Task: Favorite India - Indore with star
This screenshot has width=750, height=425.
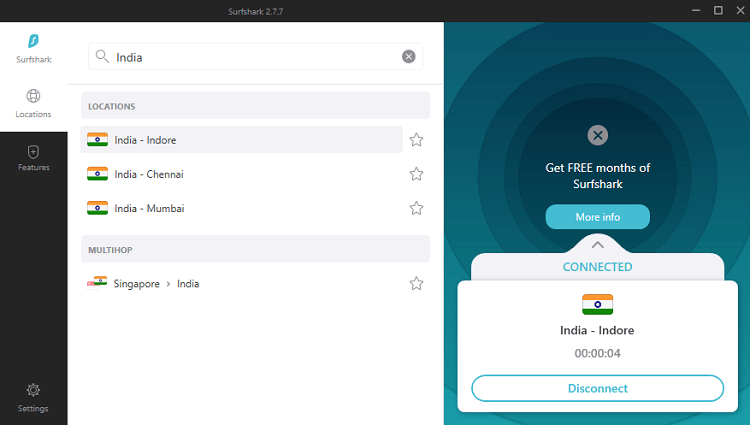Action: click(416, 140)
